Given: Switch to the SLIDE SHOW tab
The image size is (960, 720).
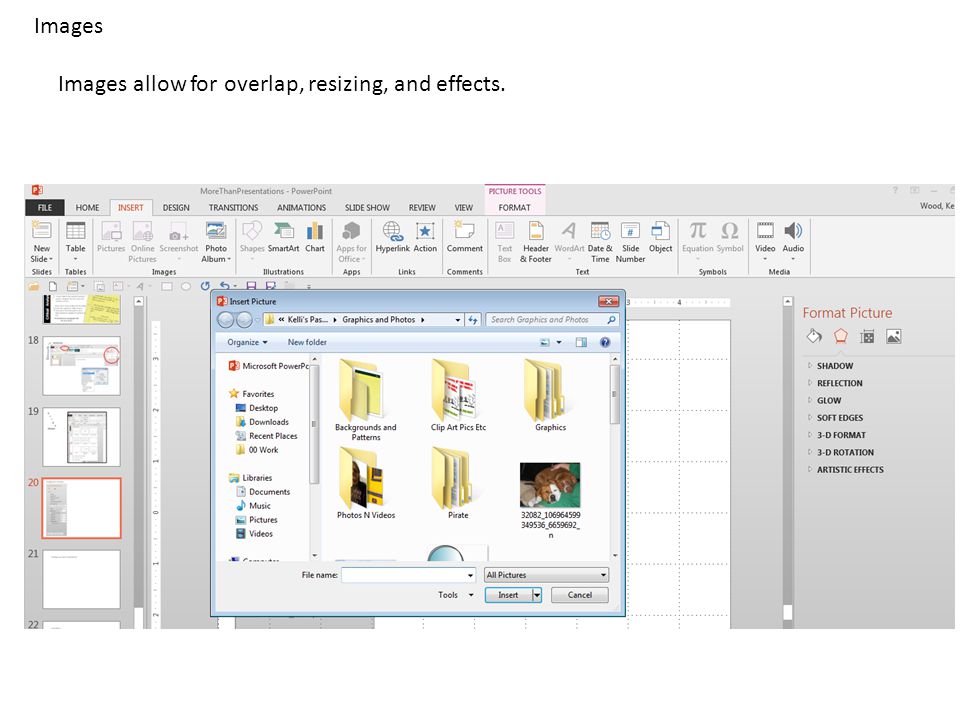Looking at the screenshot, I should (367, 208).
